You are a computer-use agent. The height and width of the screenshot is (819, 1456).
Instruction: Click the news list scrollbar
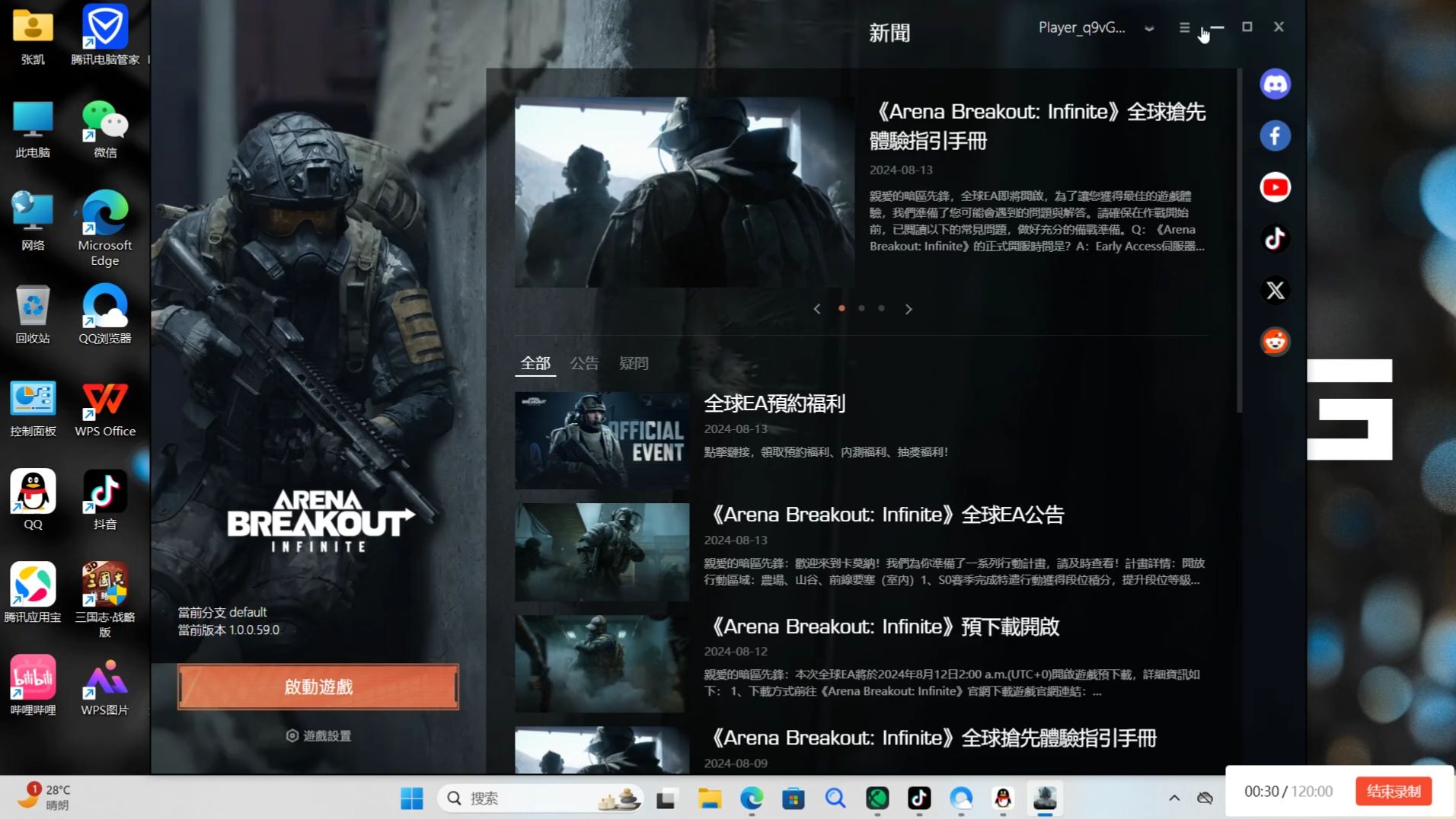(x=1240, y=241)
